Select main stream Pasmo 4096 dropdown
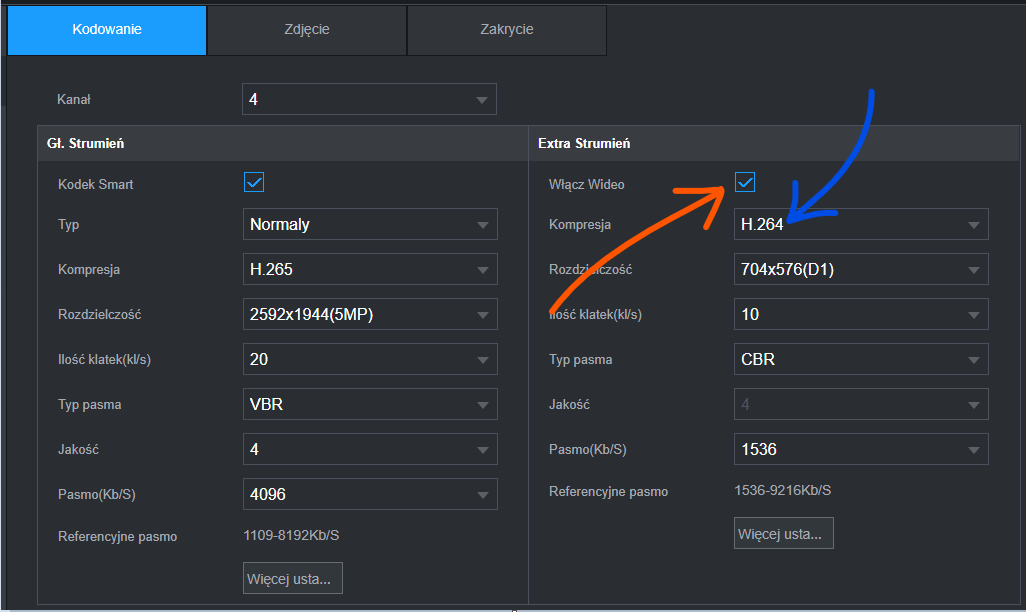Viewport: 1026px width, 612px height. pyautogui.click(x=370, y=494)
